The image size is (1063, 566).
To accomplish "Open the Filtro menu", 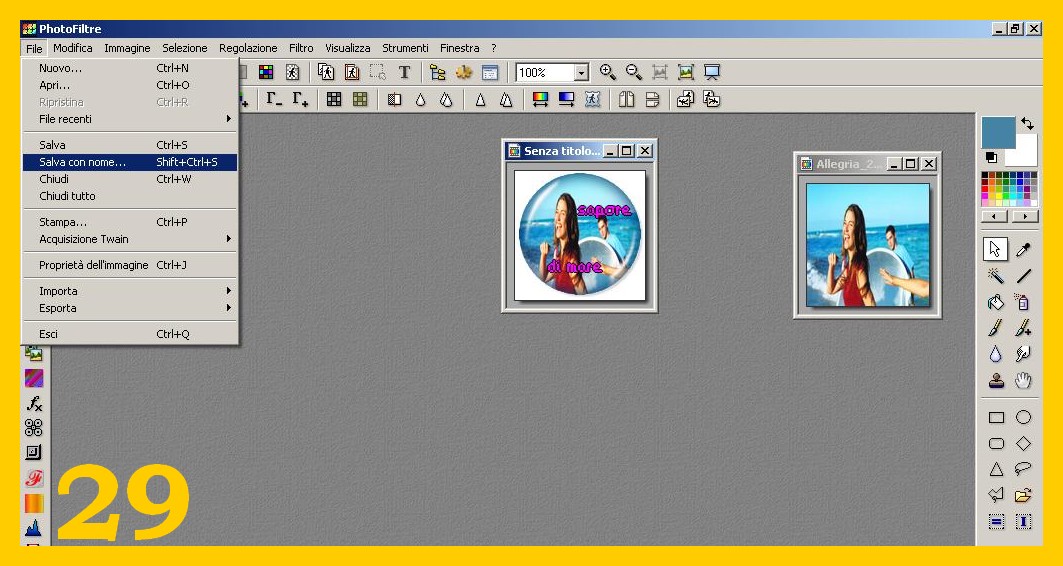I will click(301, 48).
